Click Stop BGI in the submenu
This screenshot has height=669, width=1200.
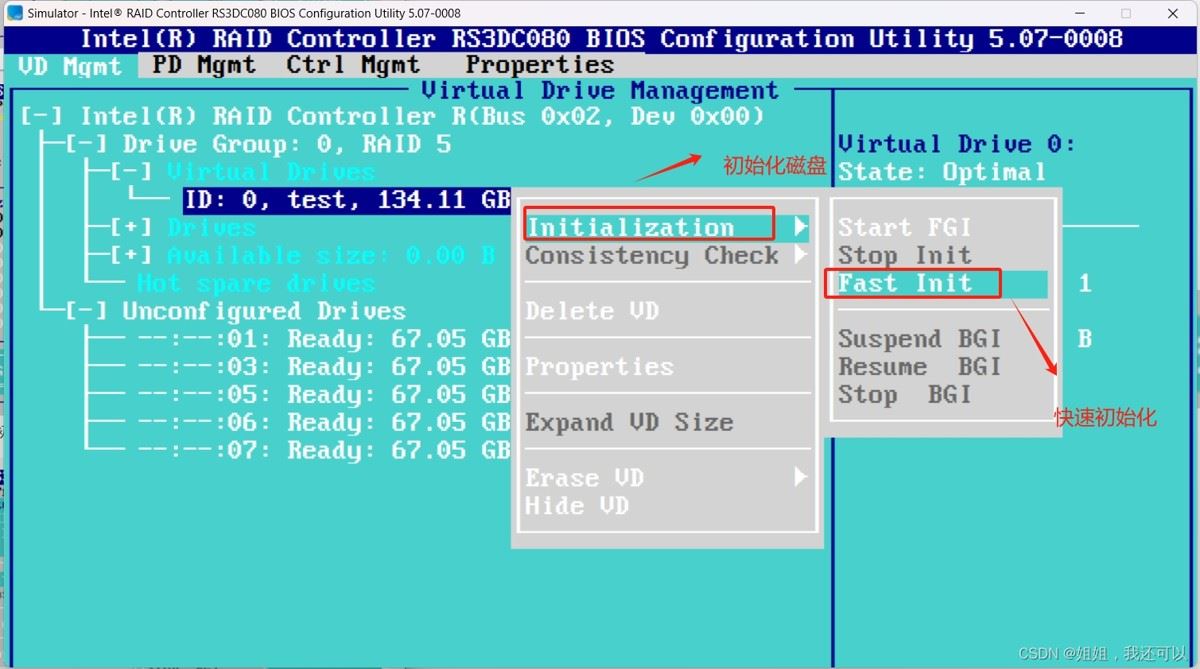click(x=904, y=395)
